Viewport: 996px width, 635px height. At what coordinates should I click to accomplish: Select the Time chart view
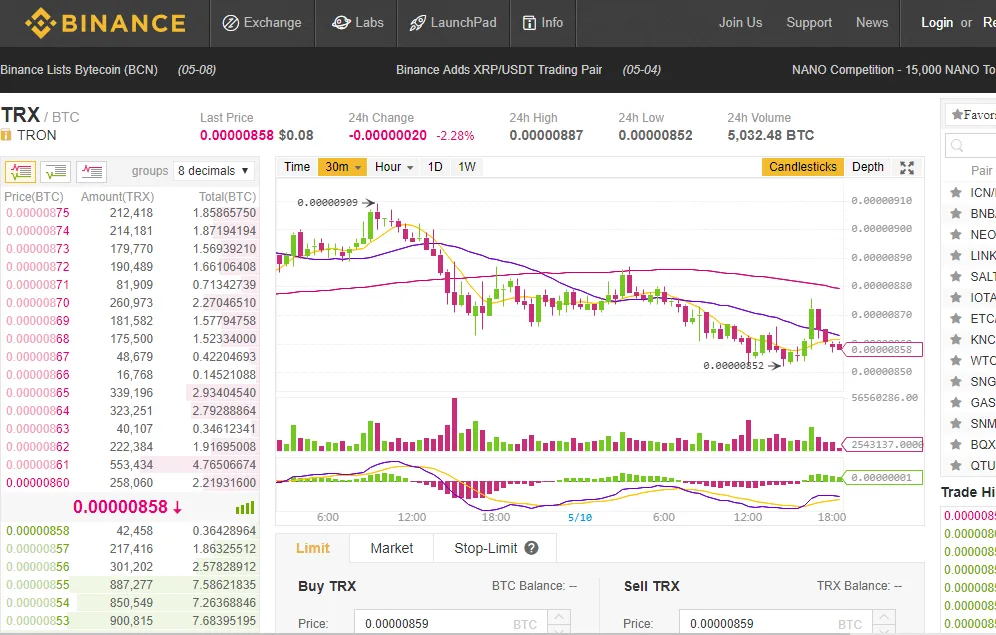pos(297,167)
